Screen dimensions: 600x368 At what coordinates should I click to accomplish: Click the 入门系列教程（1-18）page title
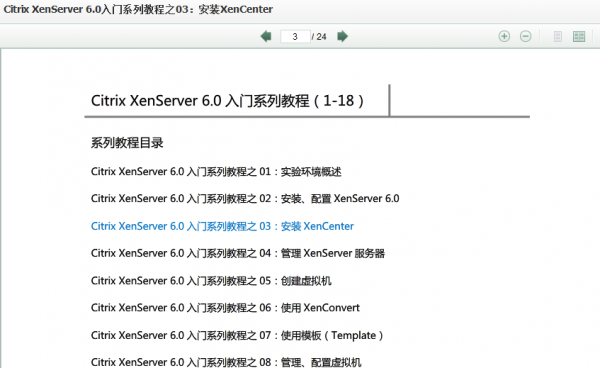tap(227, 101)
